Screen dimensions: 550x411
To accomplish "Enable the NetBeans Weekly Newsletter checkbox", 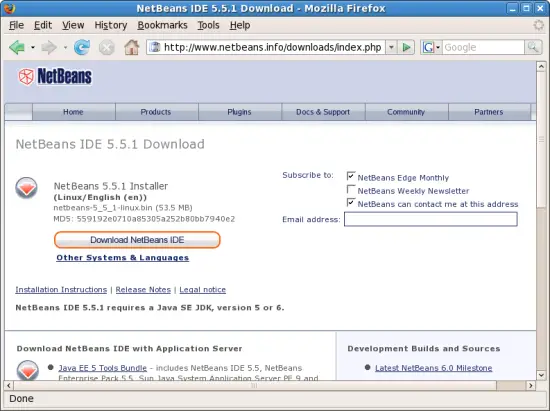I will click(x=351, y=189).
